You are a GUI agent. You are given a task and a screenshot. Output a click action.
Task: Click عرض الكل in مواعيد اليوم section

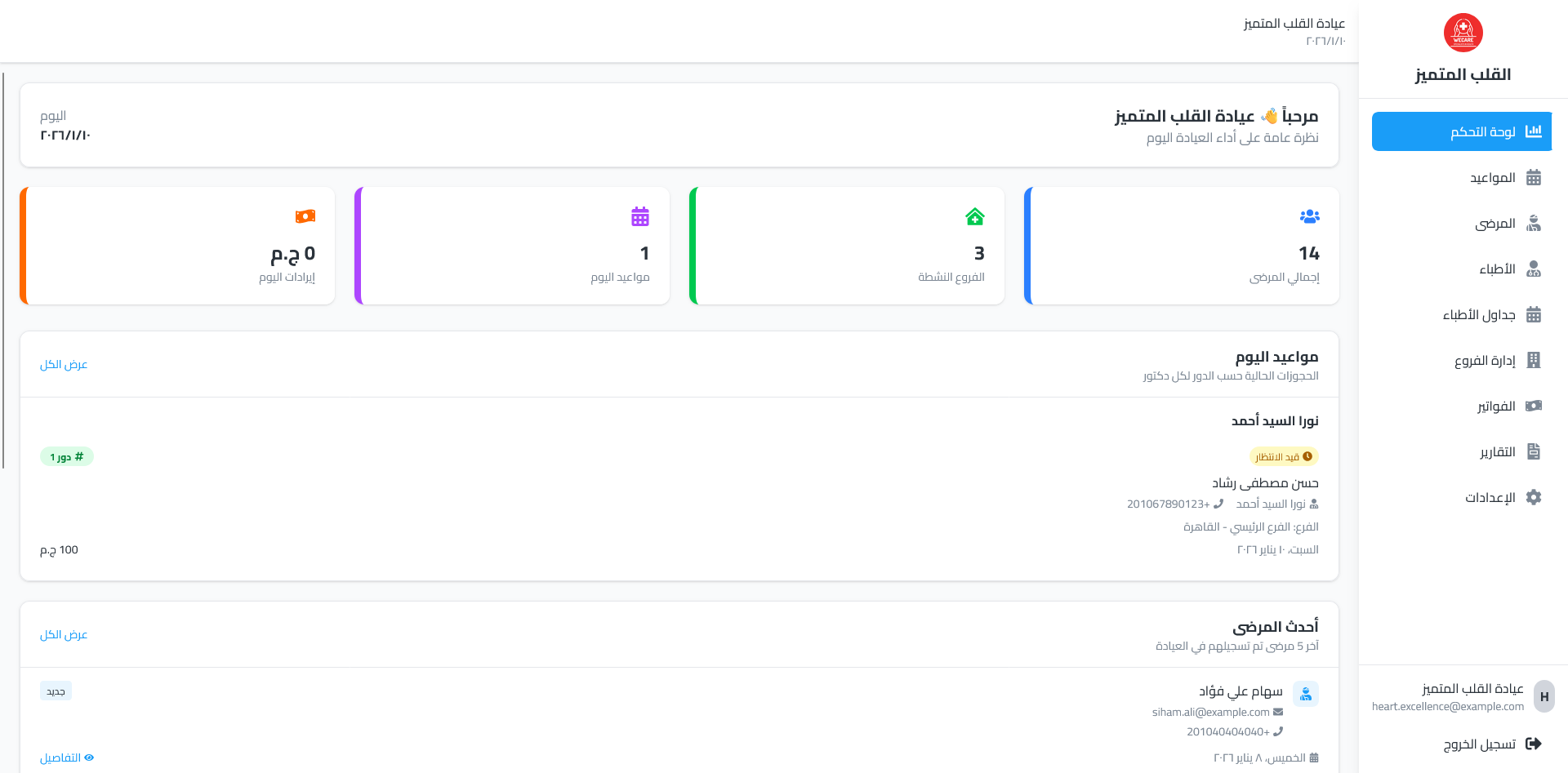tap(64, 364)
